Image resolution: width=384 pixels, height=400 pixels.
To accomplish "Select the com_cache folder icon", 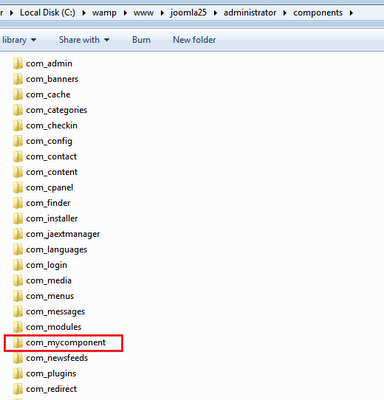I will tap(18, 94).
